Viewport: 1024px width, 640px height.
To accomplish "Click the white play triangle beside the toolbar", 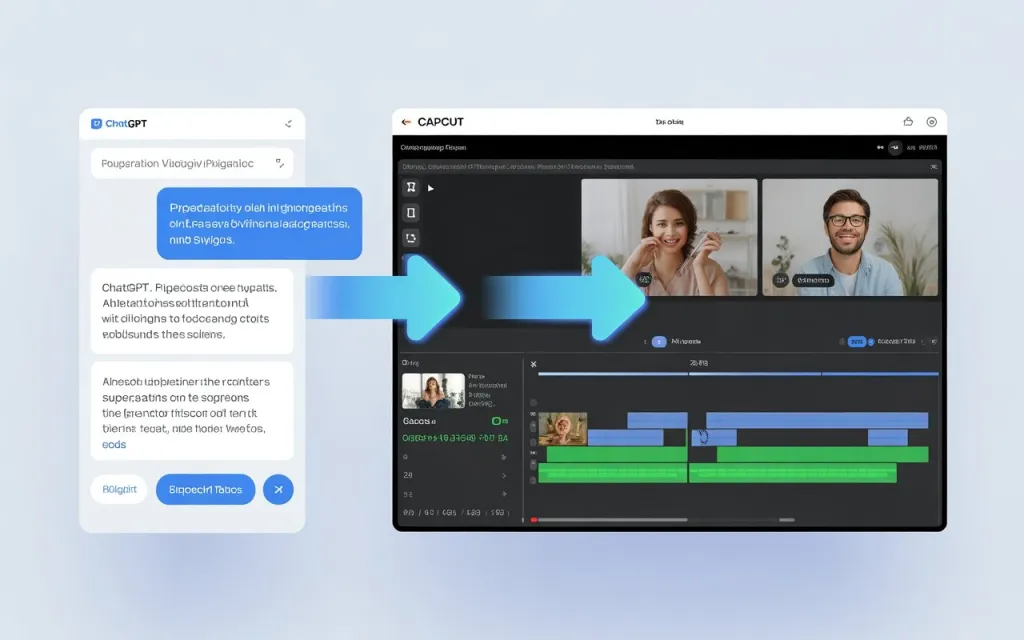I will [x=430, y=188].
